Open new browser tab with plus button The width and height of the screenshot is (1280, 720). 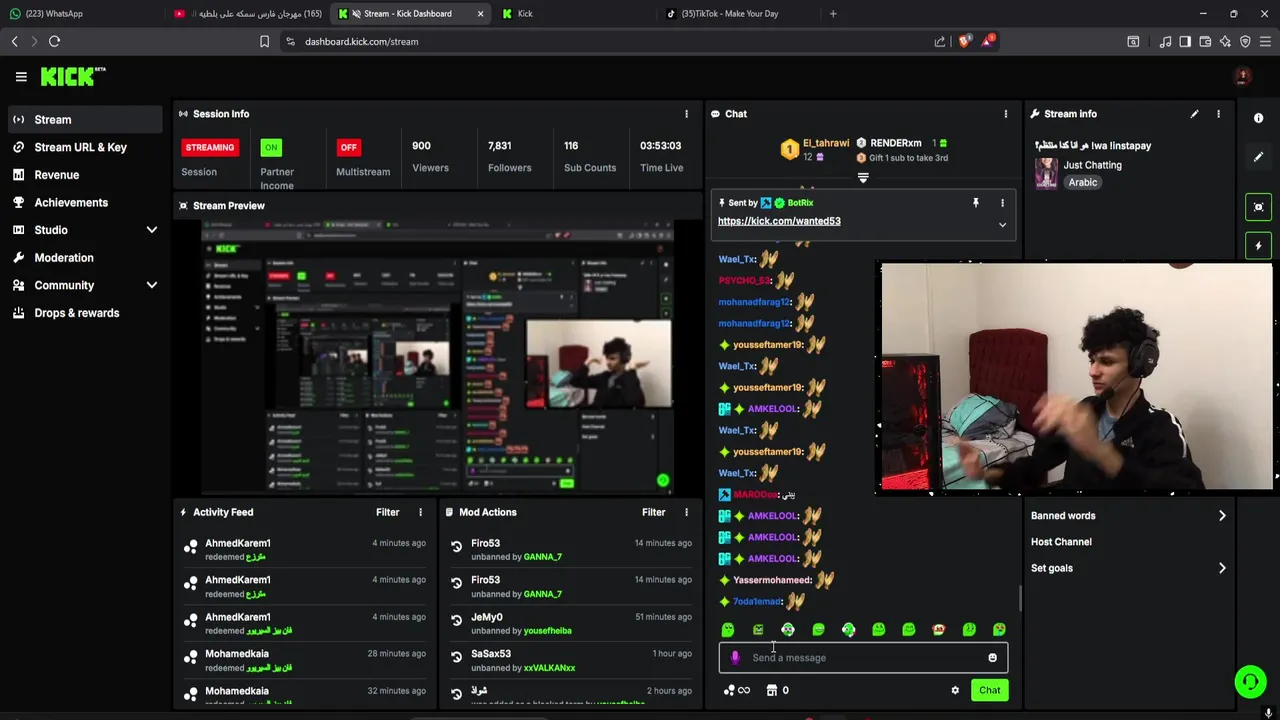tap(833, 13)
